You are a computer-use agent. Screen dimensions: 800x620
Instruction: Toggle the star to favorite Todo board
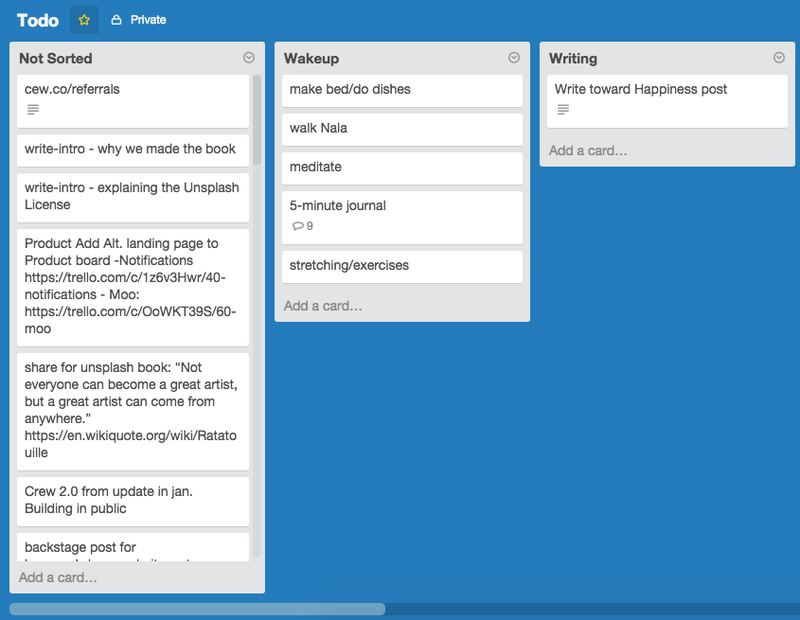coord(84,20)
